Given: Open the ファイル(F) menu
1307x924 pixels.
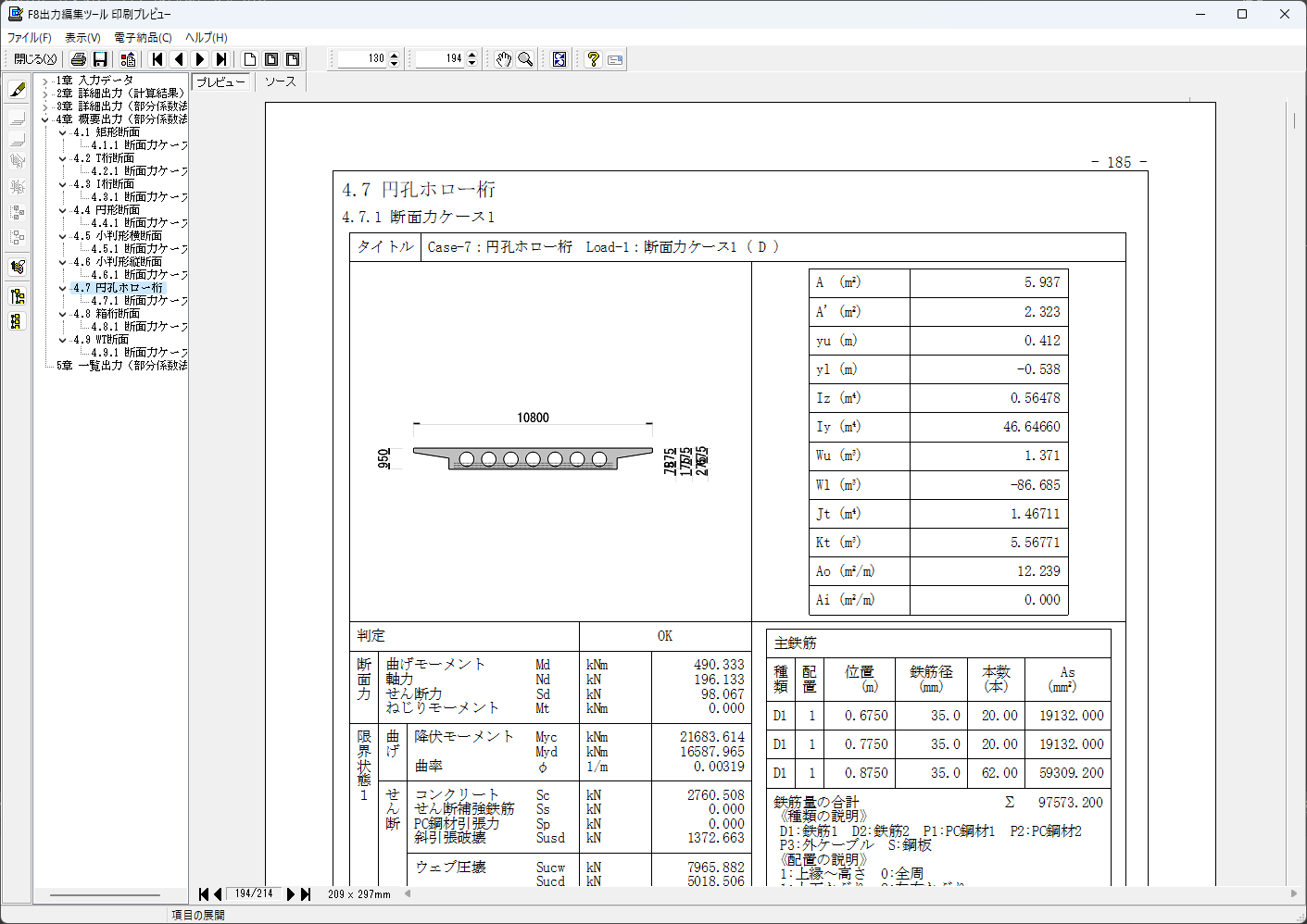Looking at the screenshot, I should click(30, 38).
